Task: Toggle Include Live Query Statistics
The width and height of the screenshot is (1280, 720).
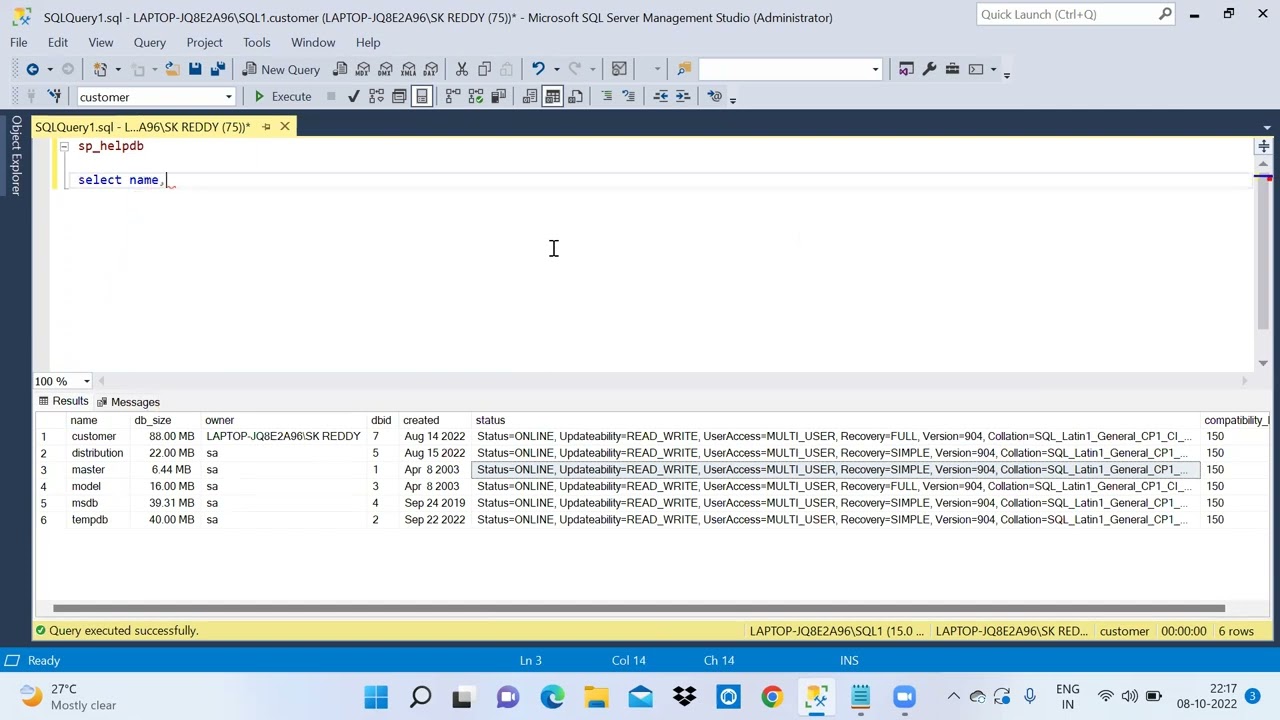Action: (476, 96)
